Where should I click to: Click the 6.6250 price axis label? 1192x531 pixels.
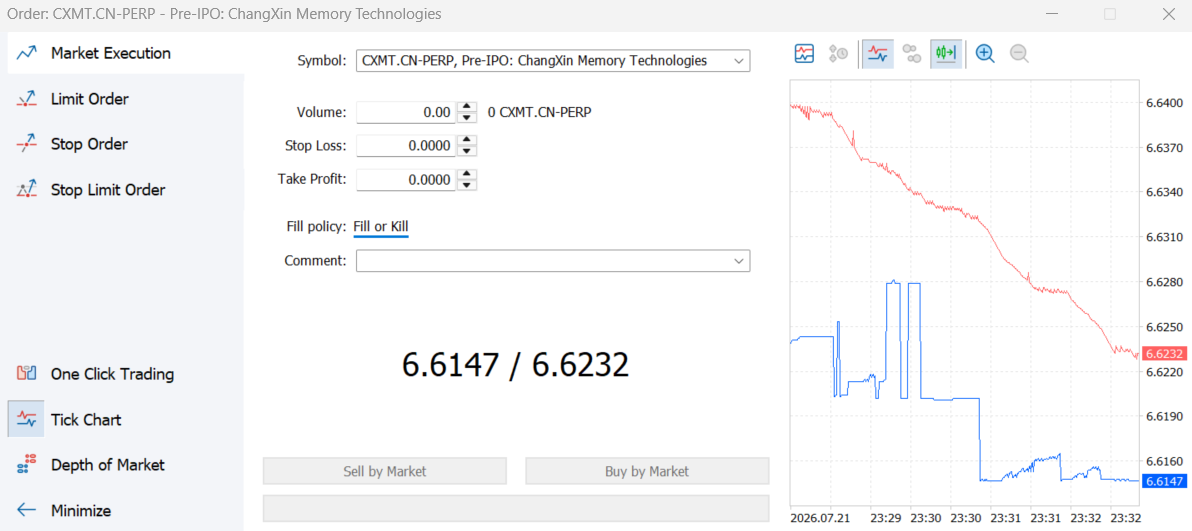pos(1164,327)
